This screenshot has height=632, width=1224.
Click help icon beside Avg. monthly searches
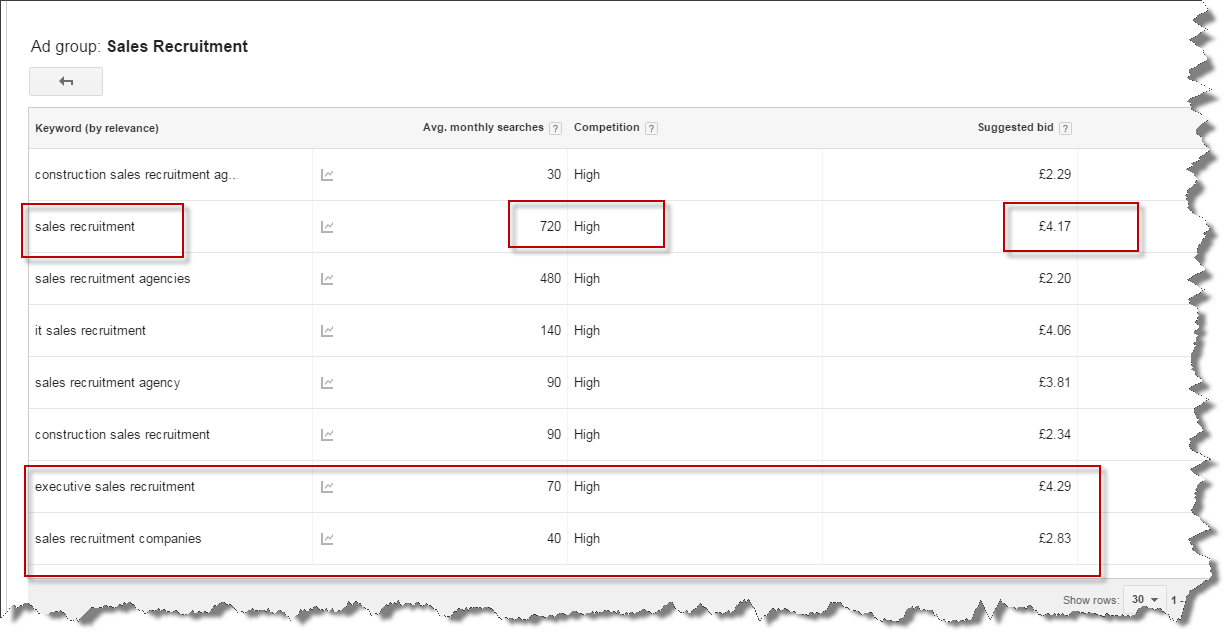[555, 128]
